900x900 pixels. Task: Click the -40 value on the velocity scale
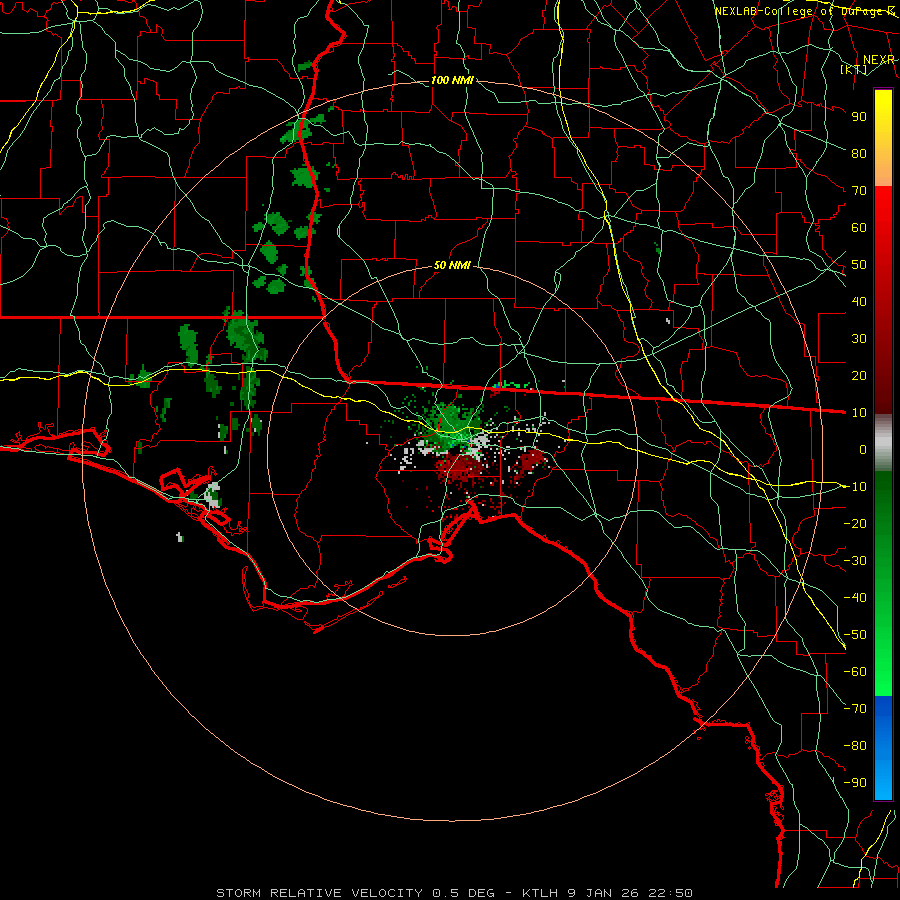pos(855,598)
